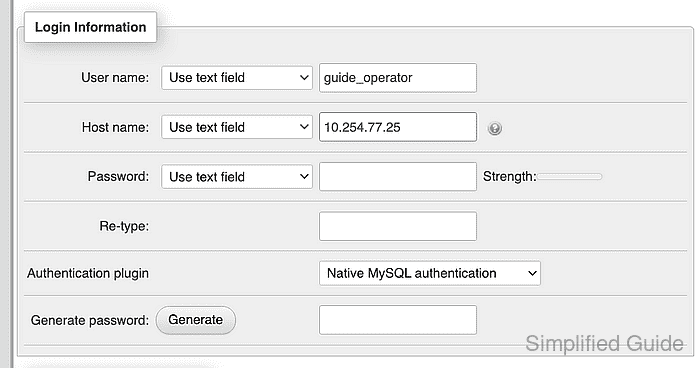Screen dimensions: 700x368
Task: Click the host name field with 10.254.77.25
Action: 398,127
